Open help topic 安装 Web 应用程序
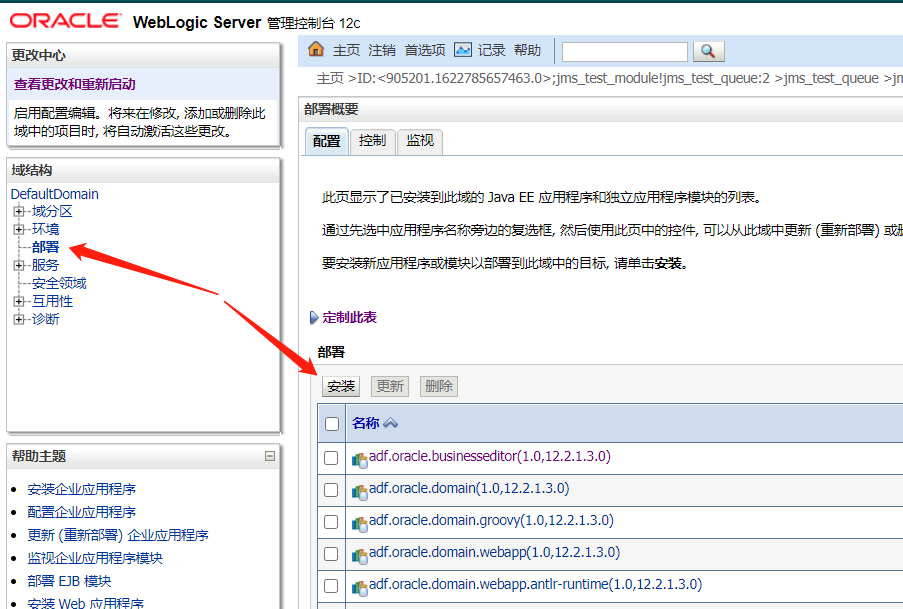Image resolution: width=903 pixels, height=609 pixels. tap(86, 603)
